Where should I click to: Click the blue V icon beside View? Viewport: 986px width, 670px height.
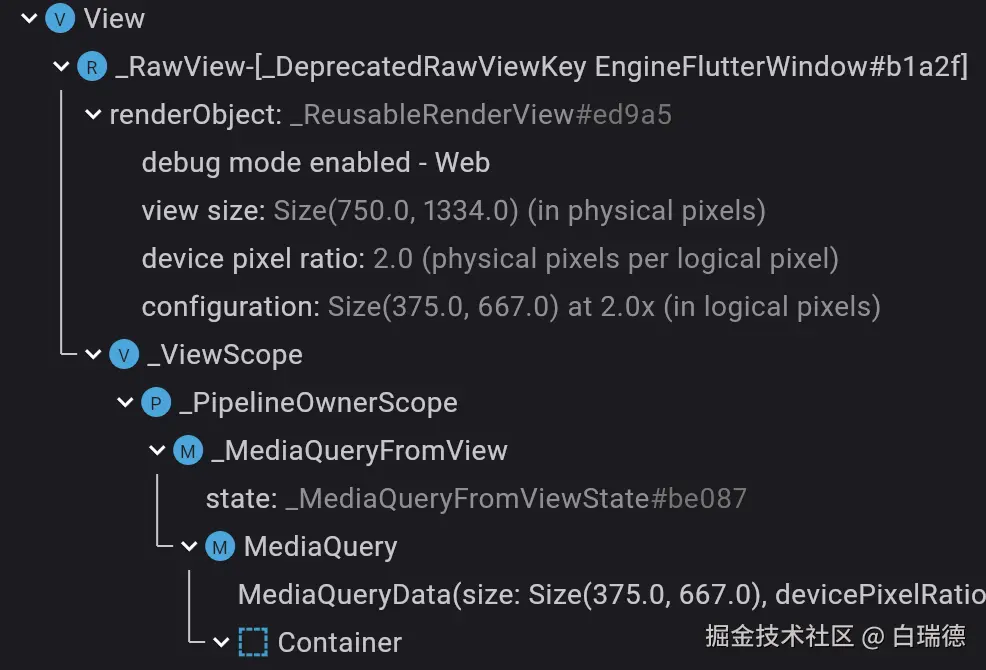[62, 19]
